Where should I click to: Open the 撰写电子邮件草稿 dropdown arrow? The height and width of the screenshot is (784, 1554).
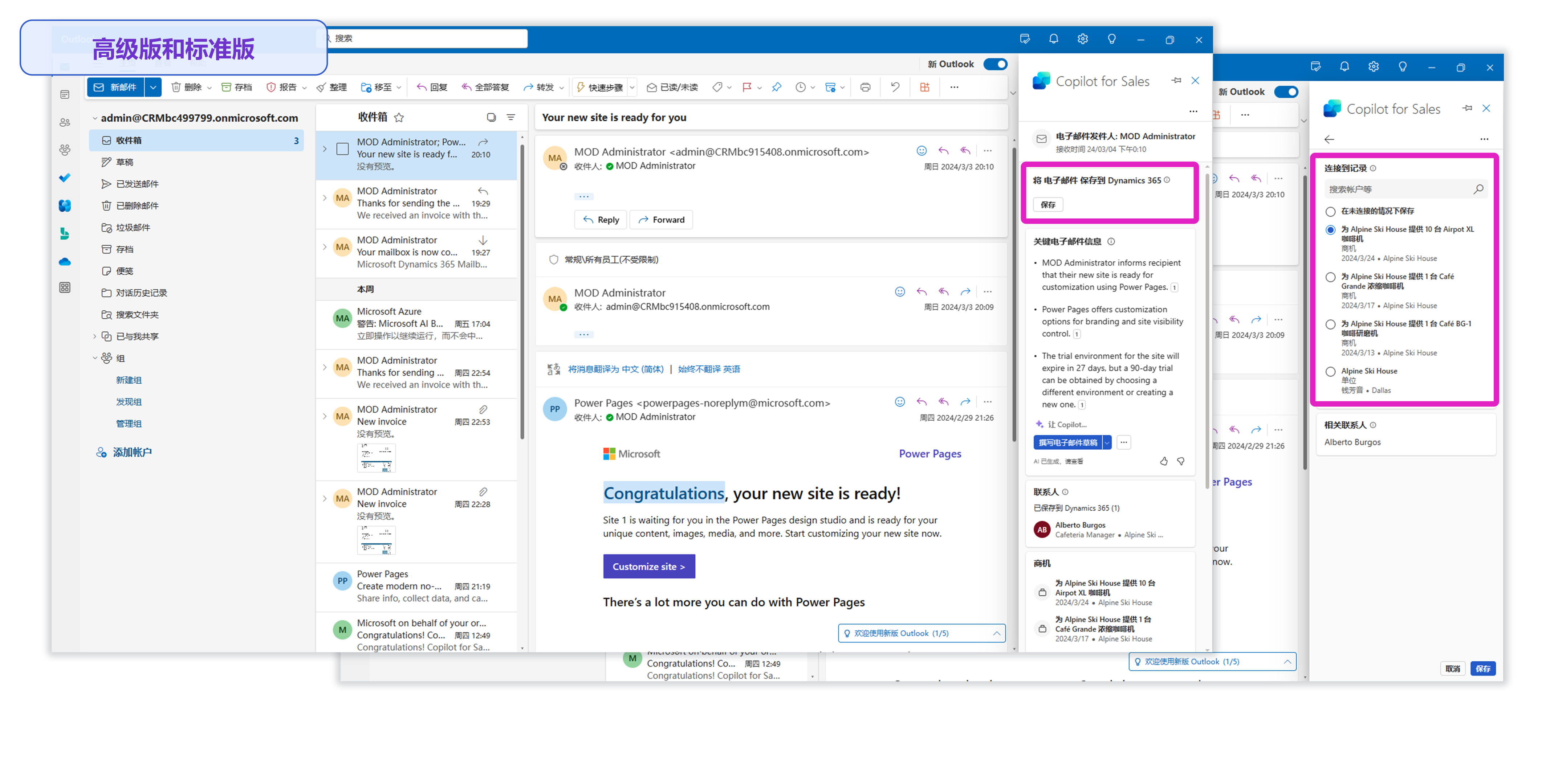(1107, 443)
